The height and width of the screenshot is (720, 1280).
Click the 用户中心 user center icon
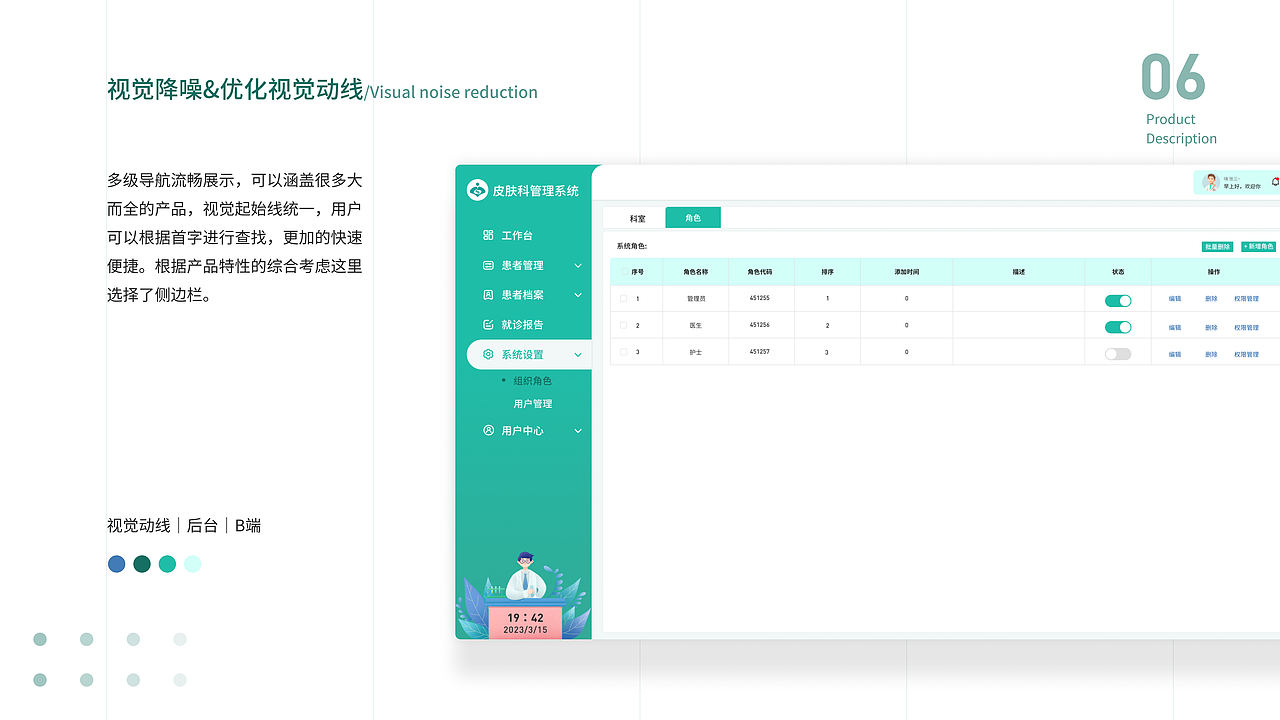click(x=489, y=430)
